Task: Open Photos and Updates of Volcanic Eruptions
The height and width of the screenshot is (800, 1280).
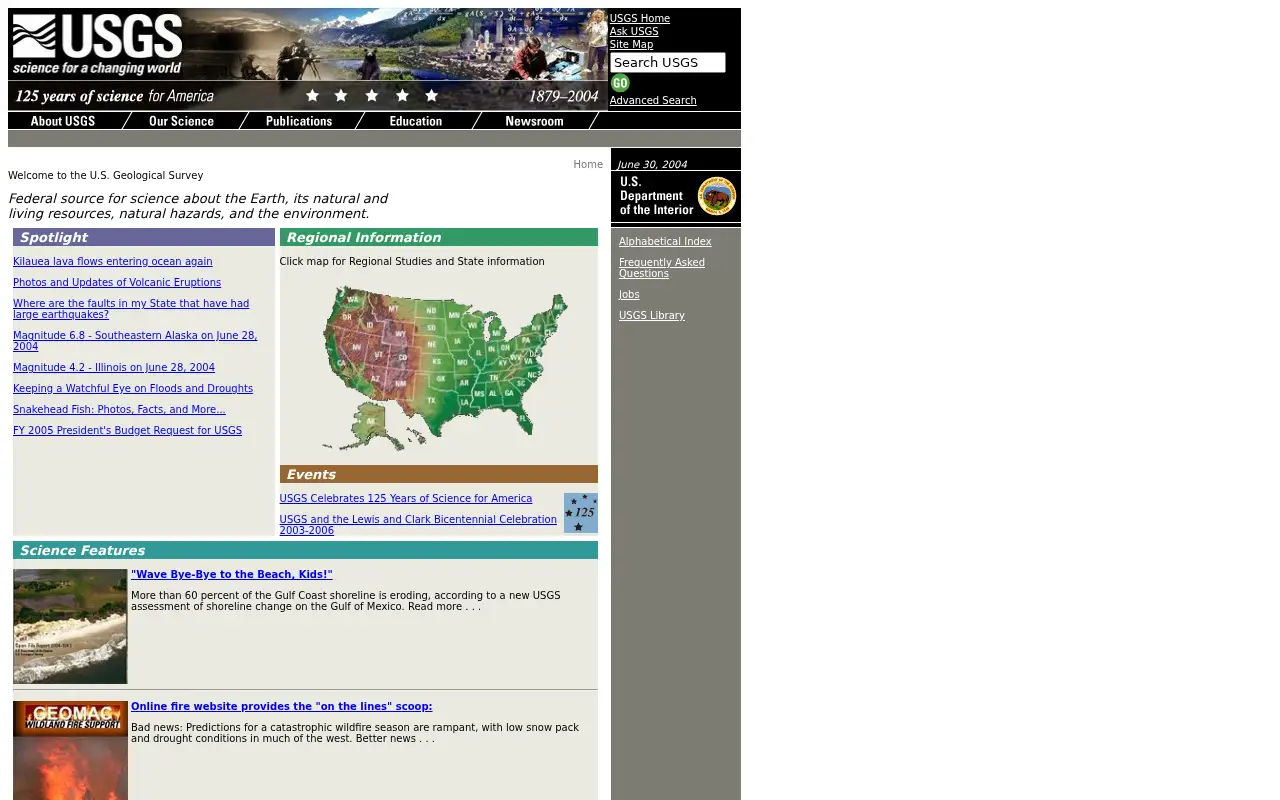Action: (117, 282)
